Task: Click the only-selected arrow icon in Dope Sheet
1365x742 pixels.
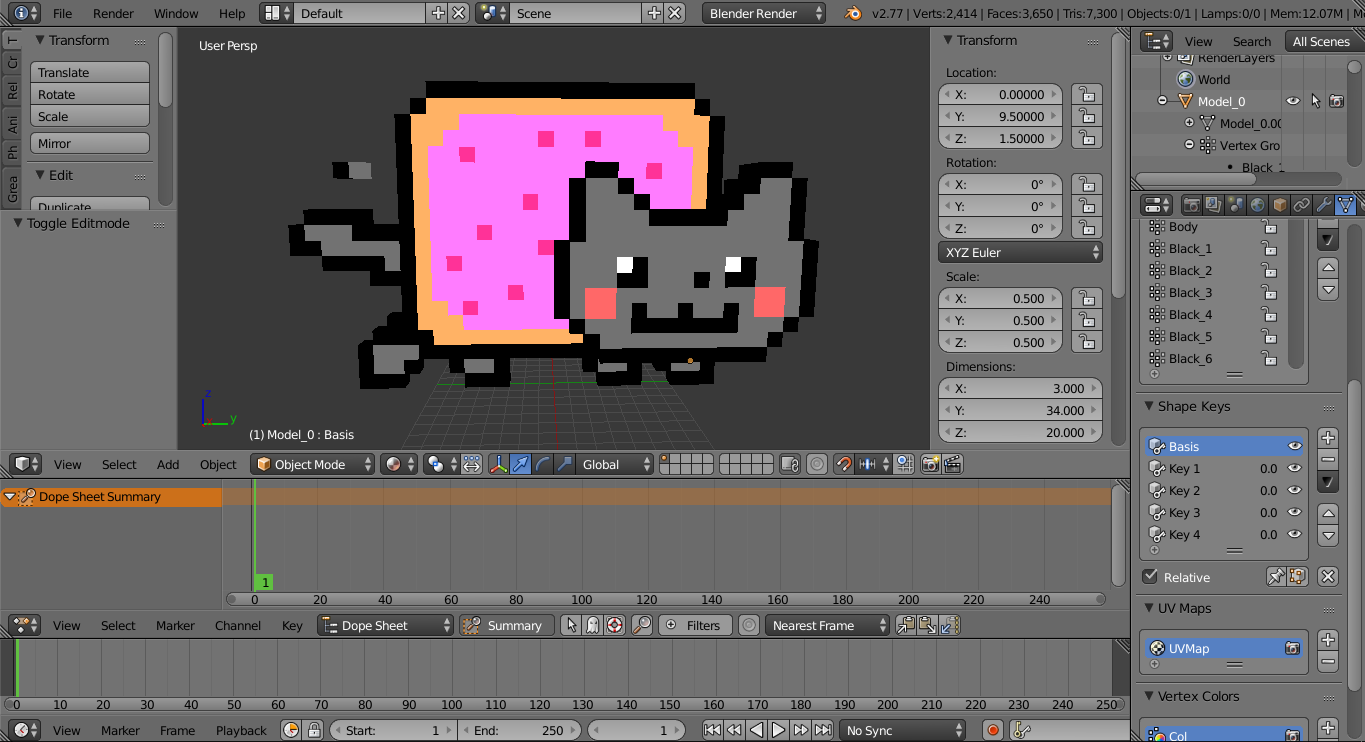Action: [571, 625]
